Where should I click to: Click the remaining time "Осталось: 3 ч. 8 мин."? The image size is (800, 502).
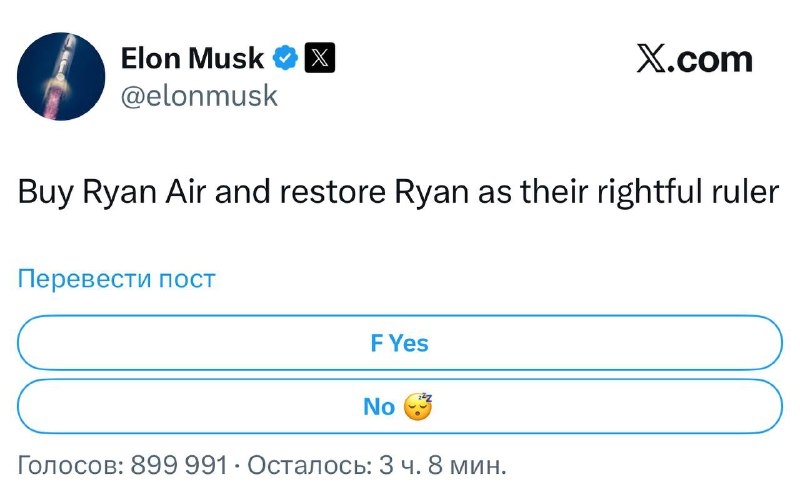click(x=377, y=465)
